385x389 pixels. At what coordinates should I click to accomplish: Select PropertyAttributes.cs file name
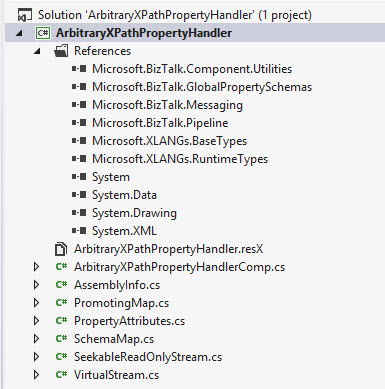point(130,321)
